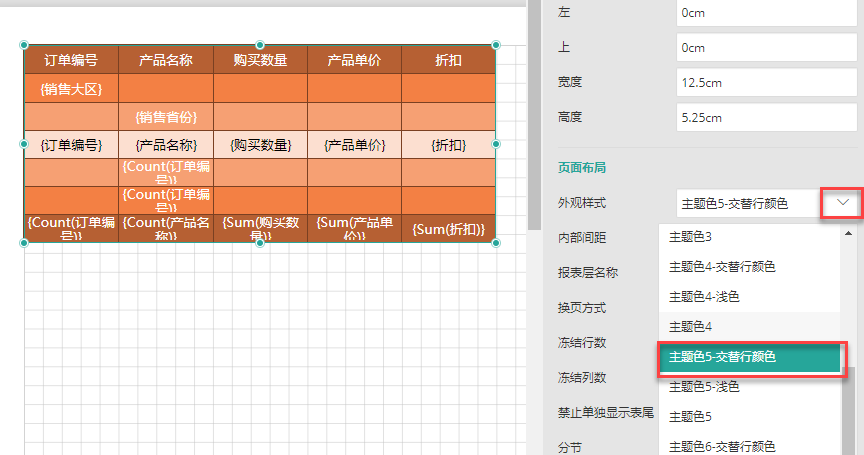Select header cell 购买数量
The image size is (864, 455).
260,59
